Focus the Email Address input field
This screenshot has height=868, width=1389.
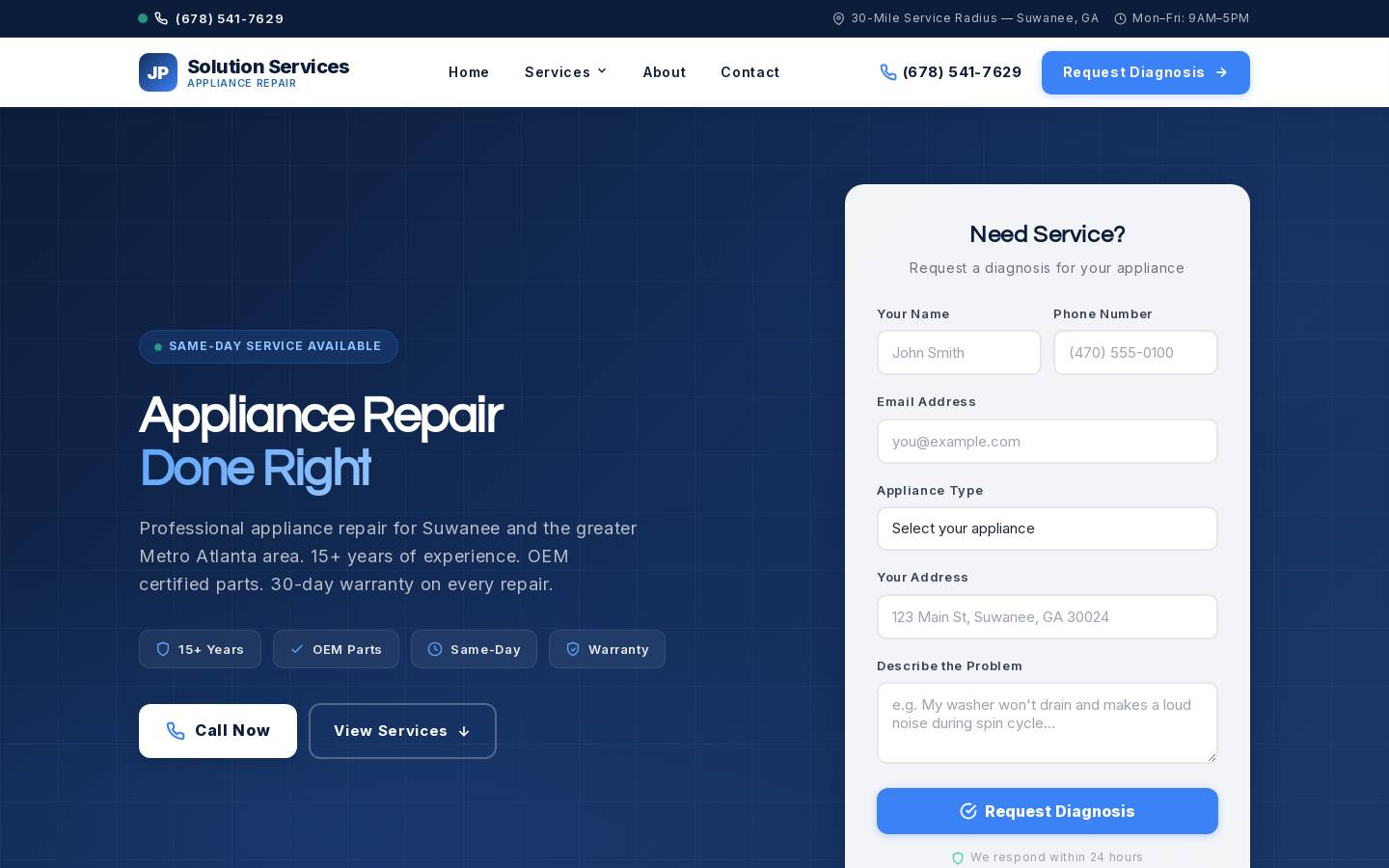1048,441
